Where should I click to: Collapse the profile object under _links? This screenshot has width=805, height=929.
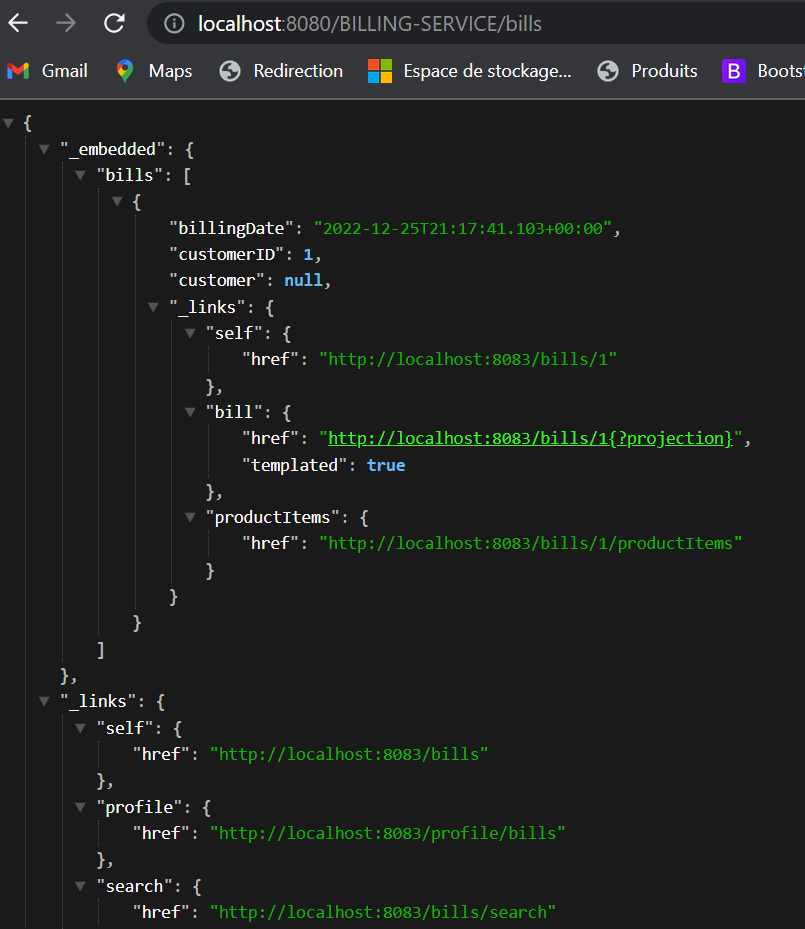(80, 807)
